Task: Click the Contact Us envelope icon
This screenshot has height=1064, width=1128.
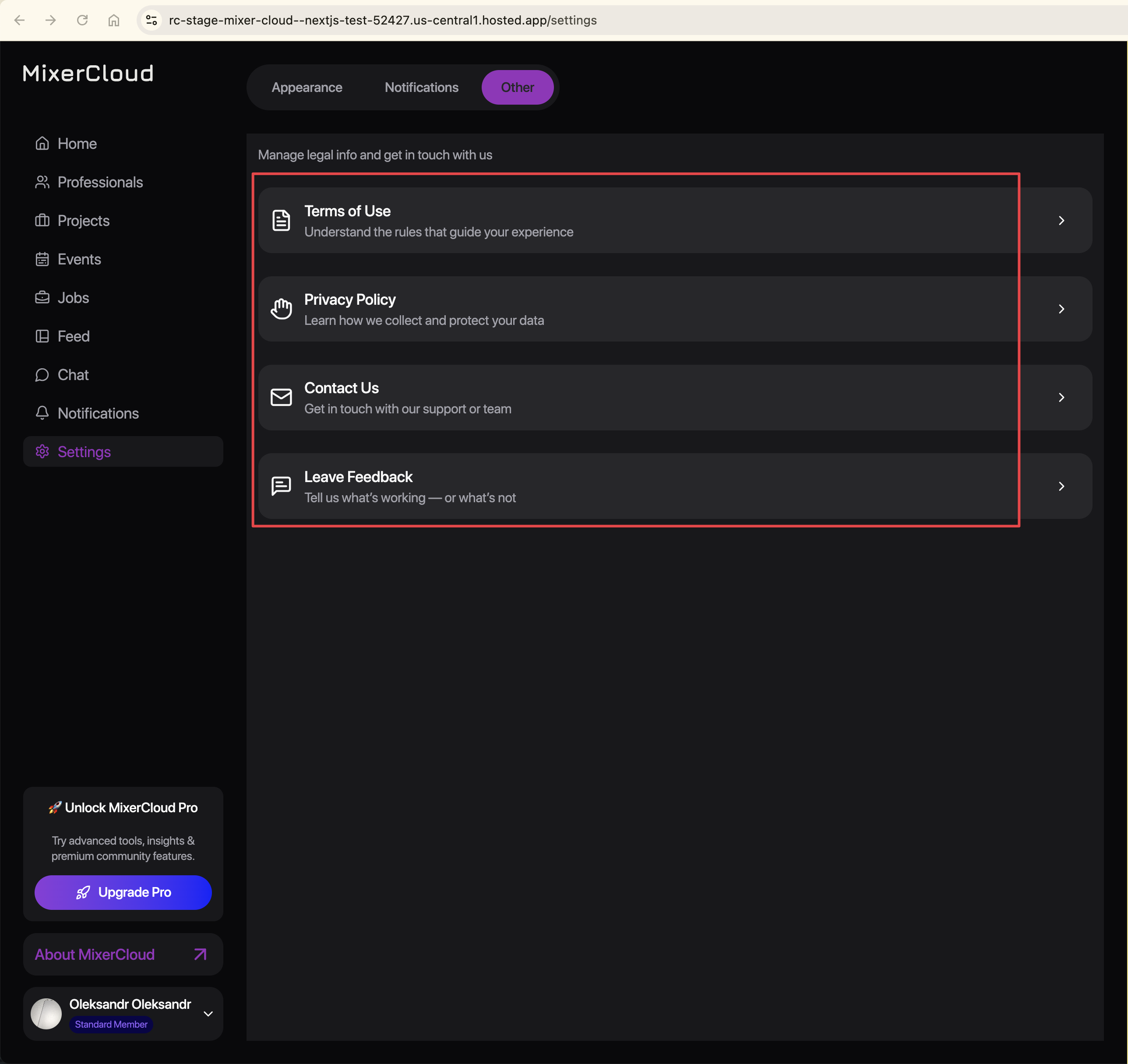Action: point(282,397)
